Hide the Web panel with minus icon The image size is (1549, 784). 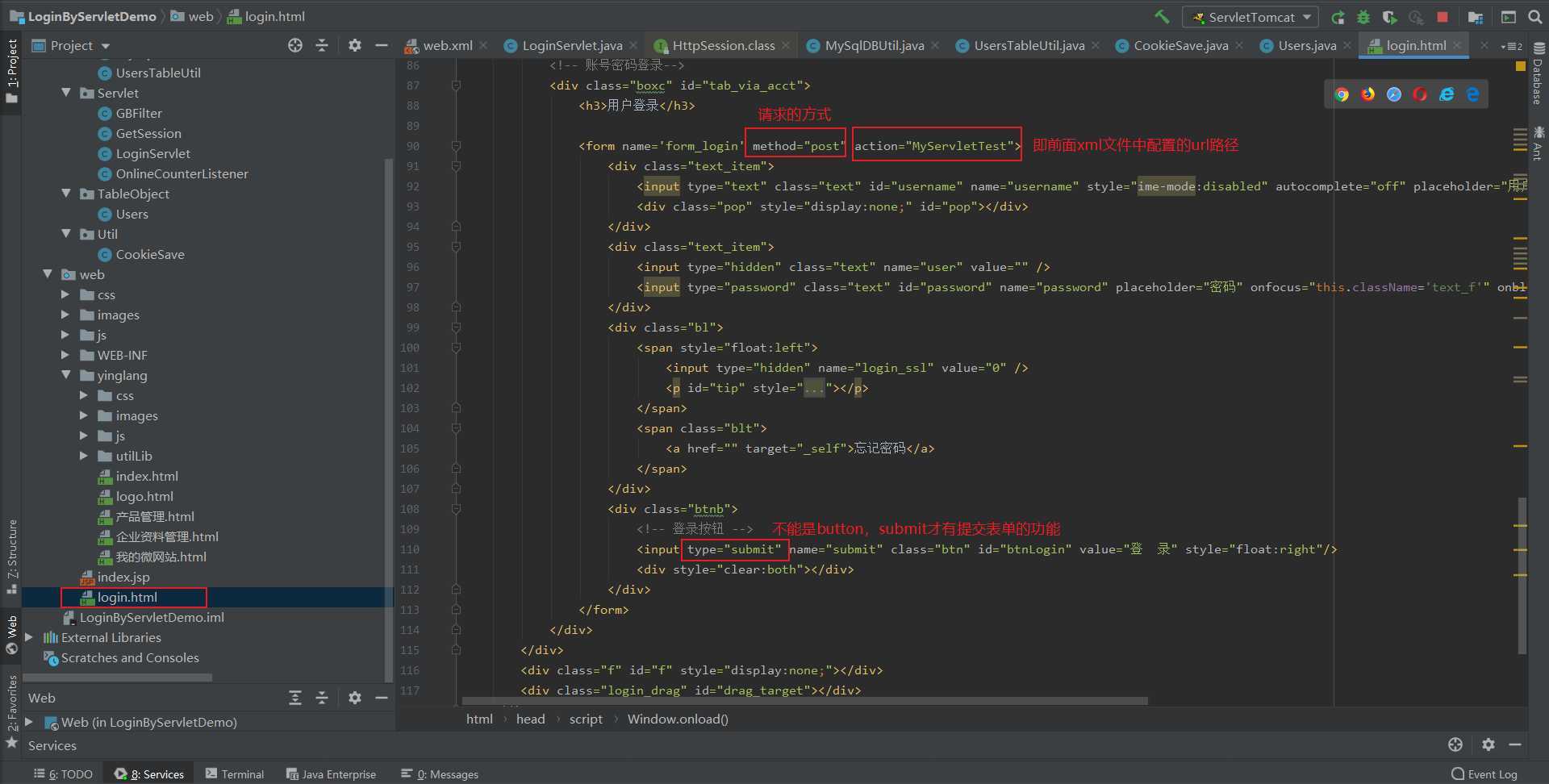(x=382, y=698)
